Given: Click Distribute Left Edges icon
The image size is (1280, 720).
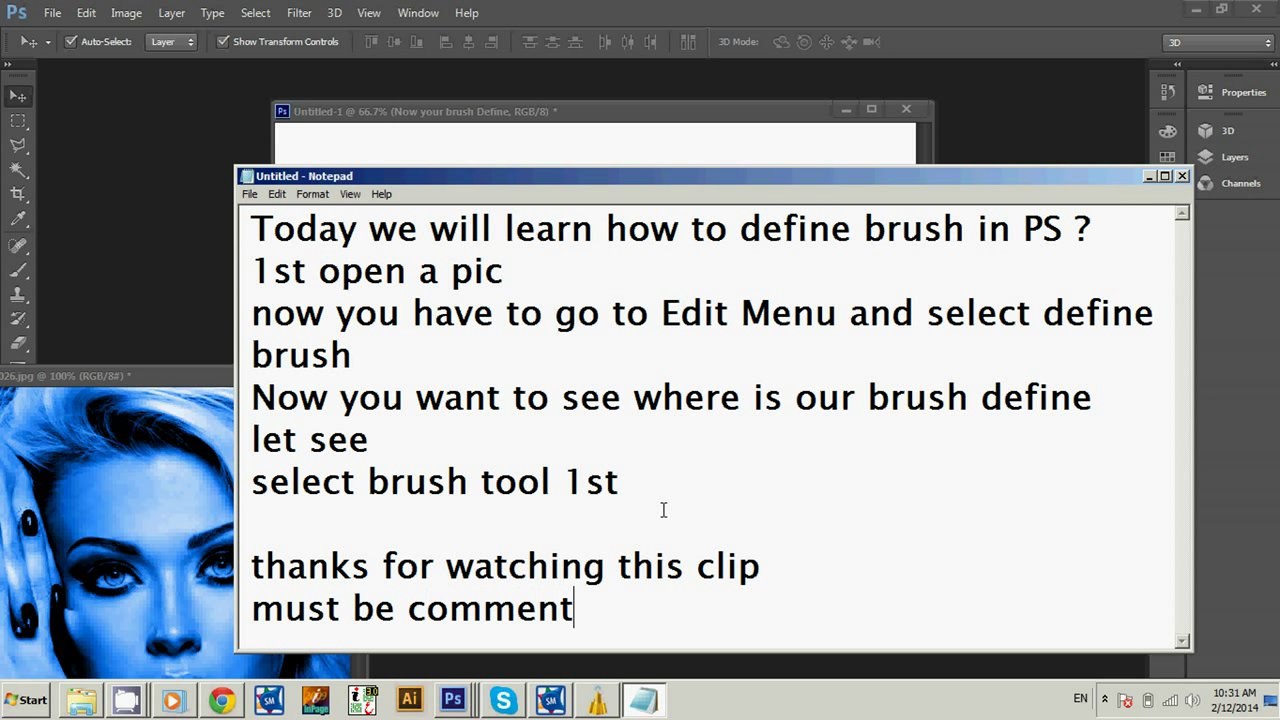Looking at the screenshot, I should tap(605, 42).
